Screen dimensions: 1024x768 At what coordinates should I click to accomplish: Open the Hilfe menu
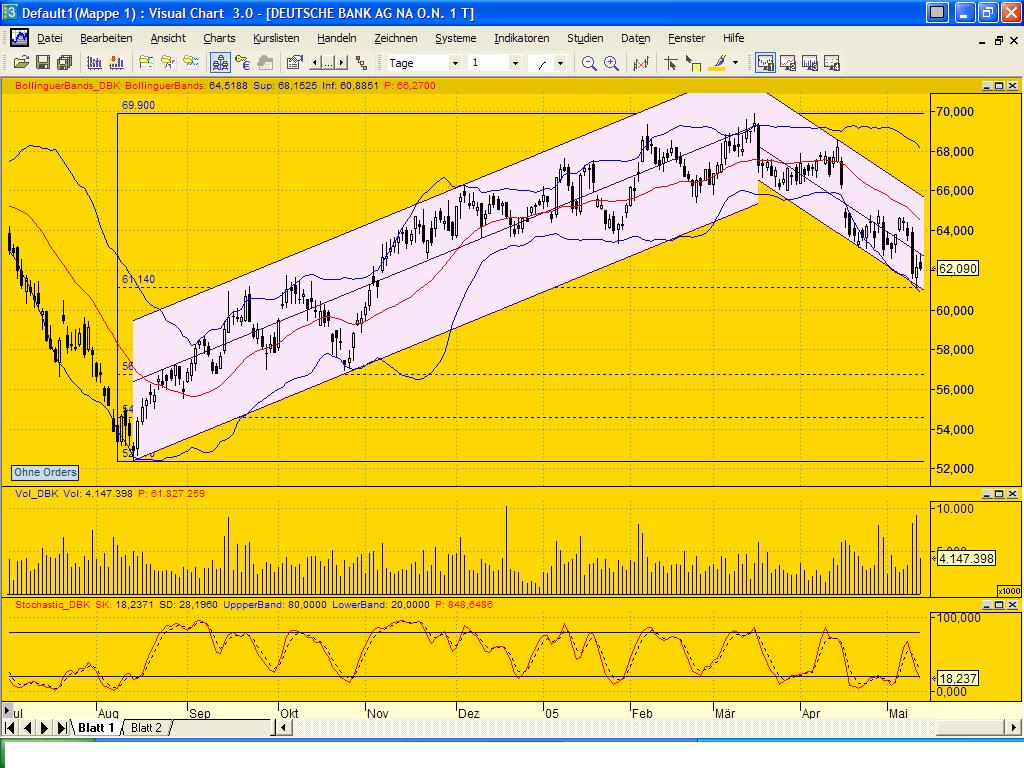(733, 38)
